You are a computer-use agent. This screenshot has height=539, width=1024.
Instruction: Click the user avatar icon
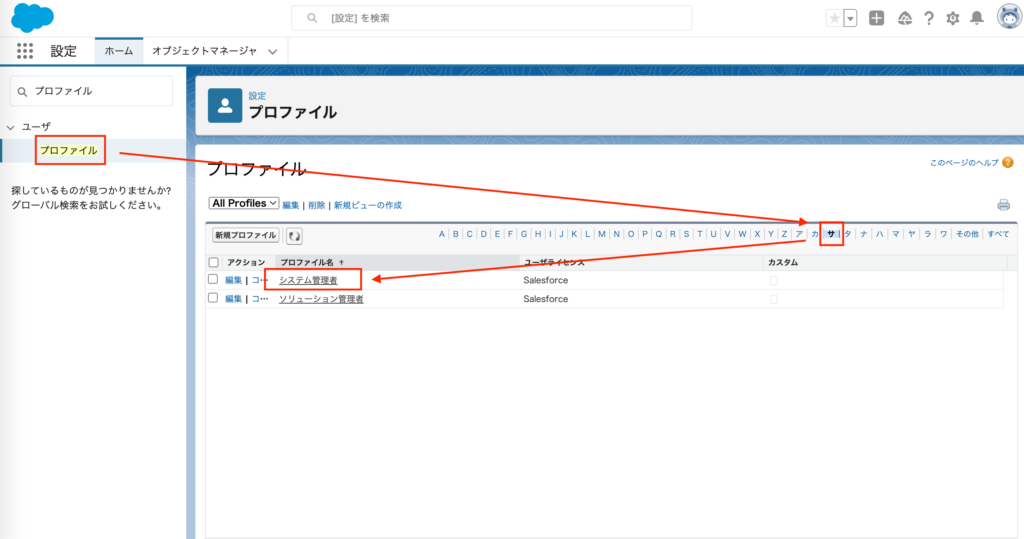[x=1008, y=18]
